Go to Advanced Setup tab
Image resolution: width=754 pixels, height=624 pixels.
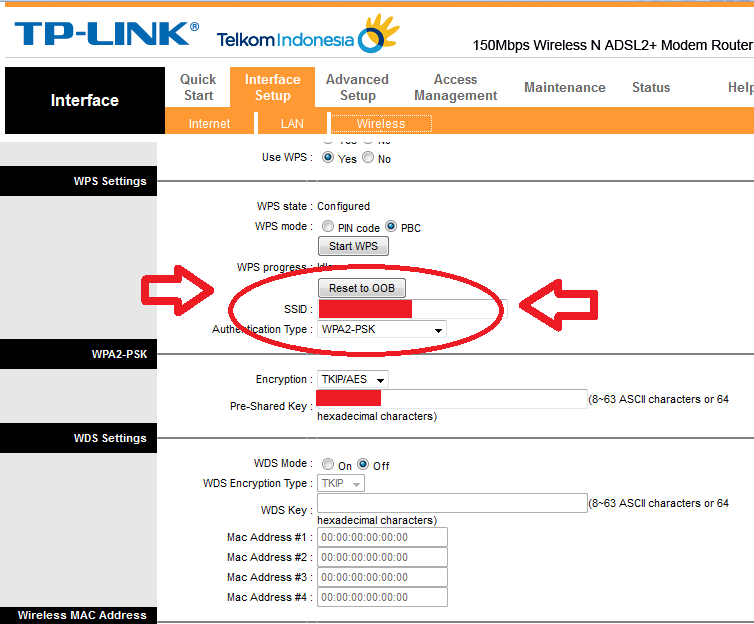pyautogui.click(x=357, y=87)
